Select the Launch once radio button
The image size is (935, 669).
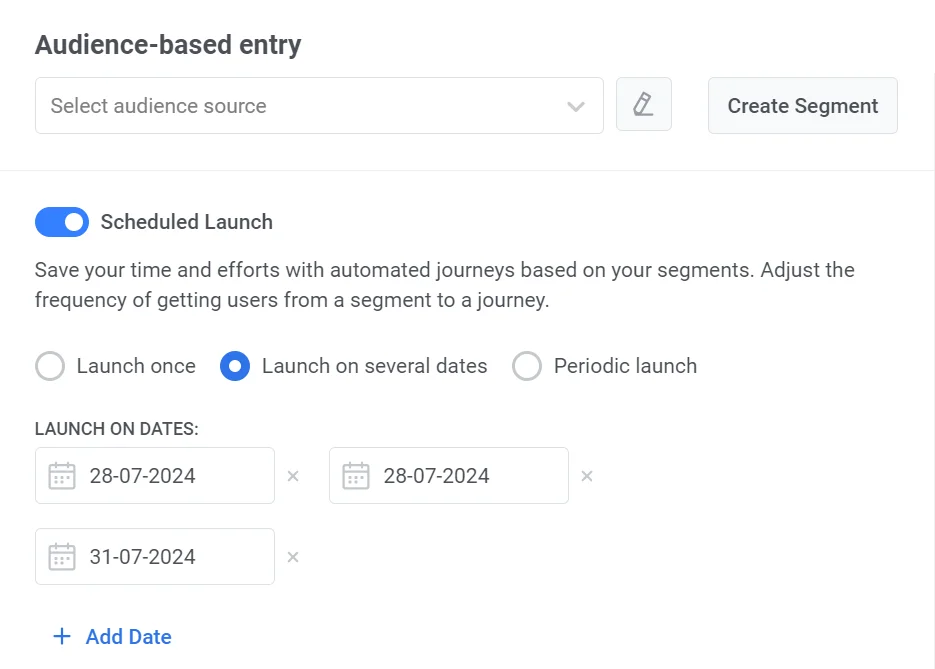click(49, 366)
